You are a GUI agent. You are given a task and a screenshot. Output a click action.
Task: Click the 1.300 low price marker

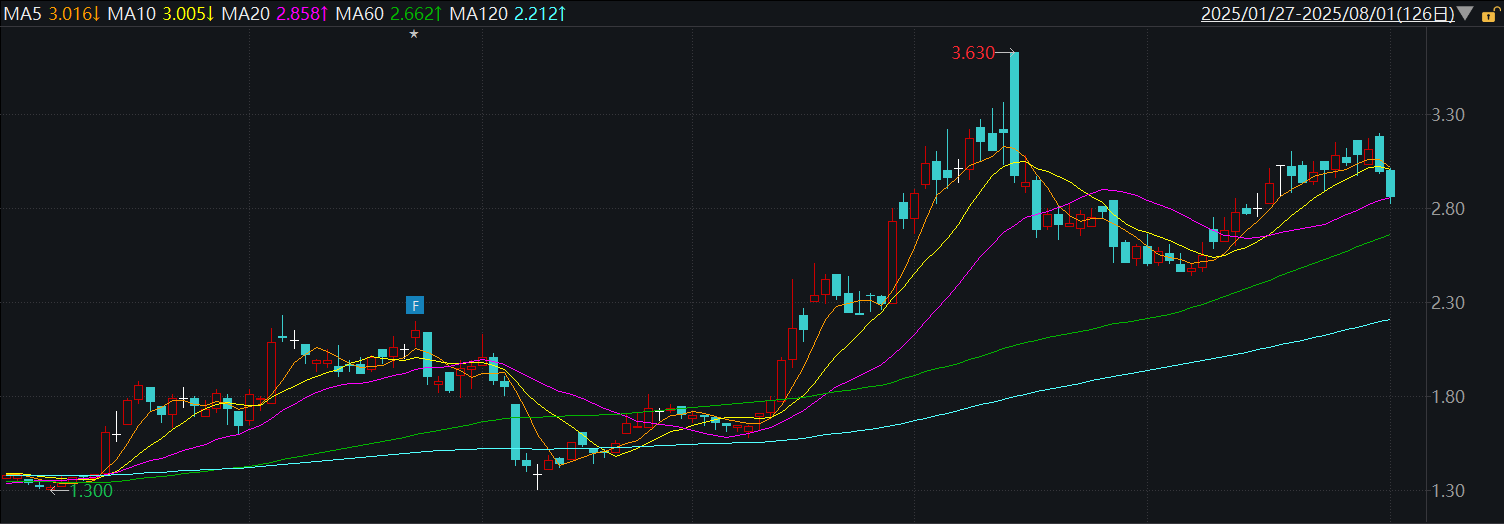[91, 490]
